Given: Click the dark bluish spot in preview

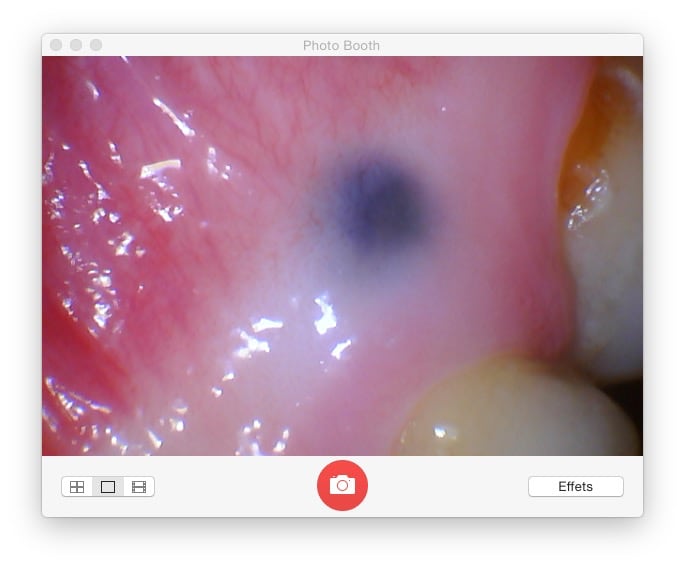Looking at the screenshot, I should [x=381, y=198].
